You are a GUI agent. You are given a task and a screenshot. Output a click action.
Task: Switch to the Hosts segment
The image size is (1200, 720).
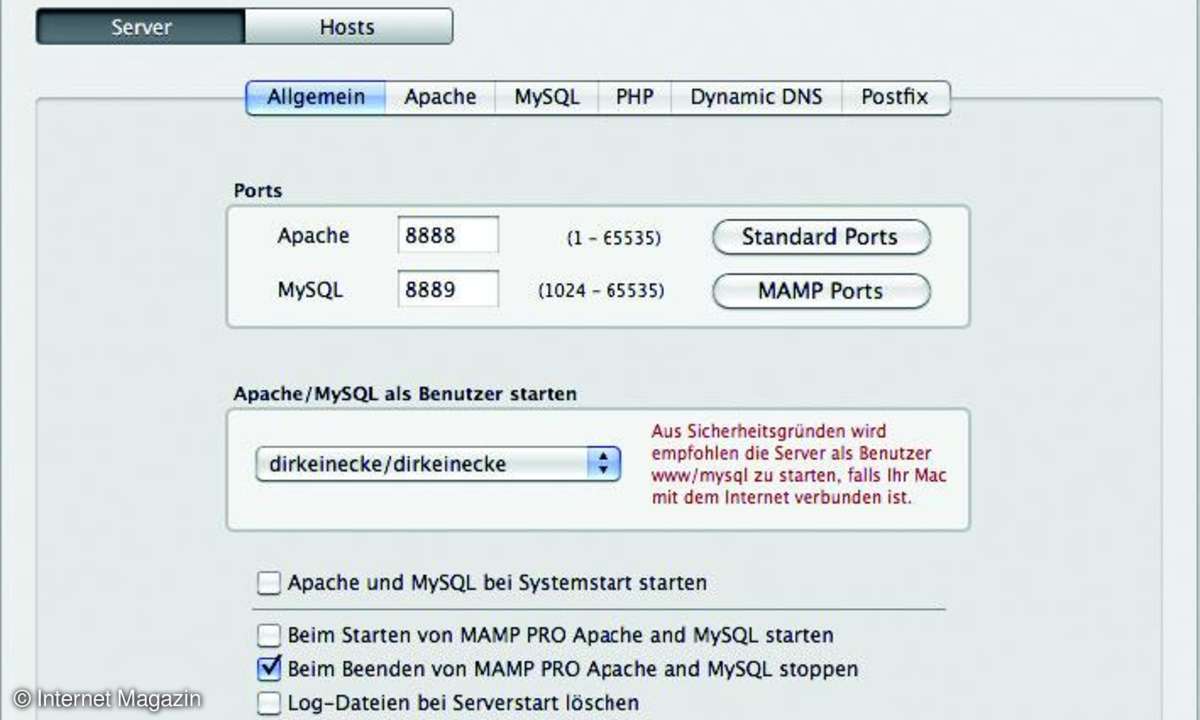click(348, 27)
